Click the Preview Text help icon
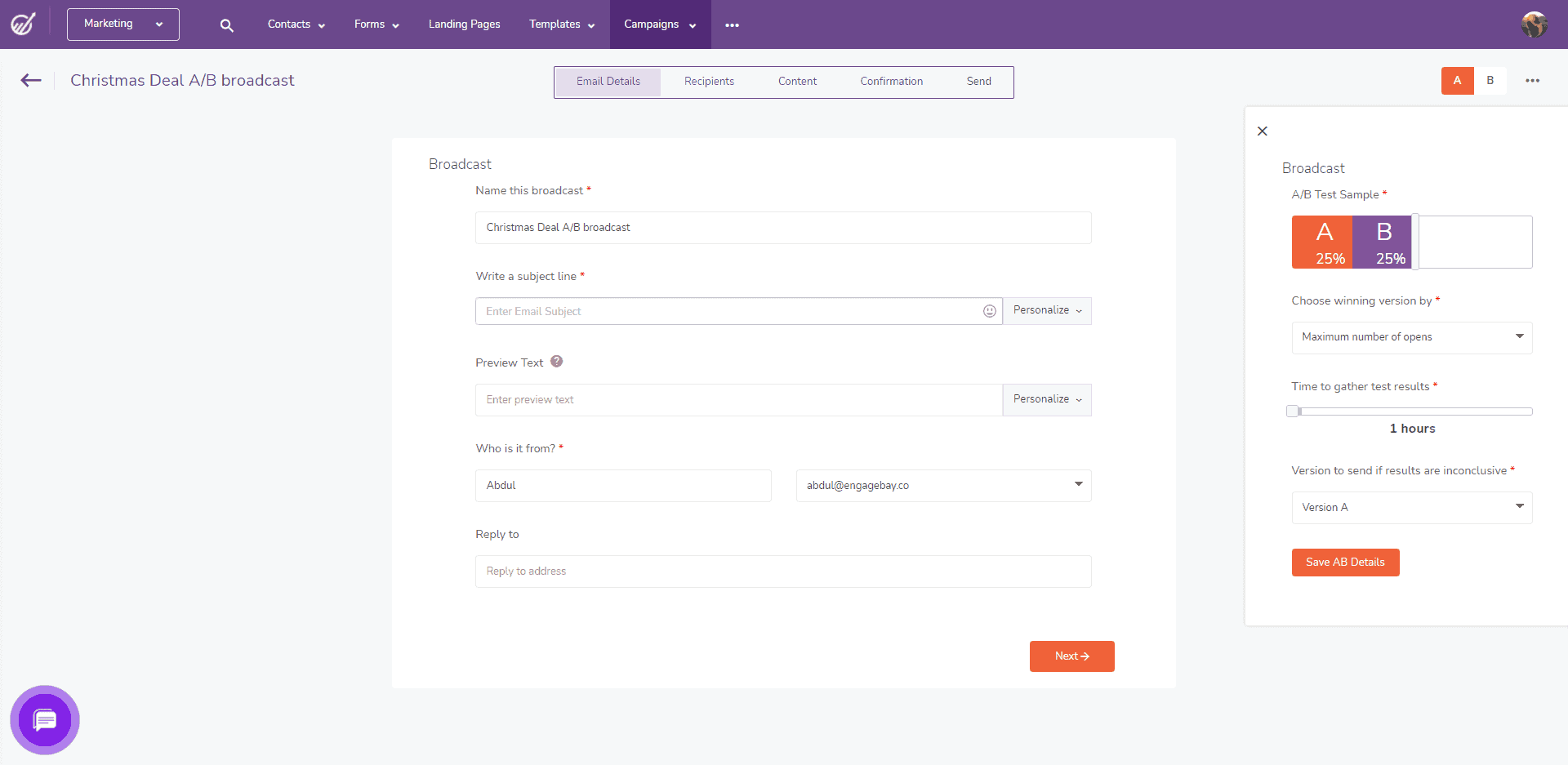This screenshot has height=765, width=1568. click(556, 362)
